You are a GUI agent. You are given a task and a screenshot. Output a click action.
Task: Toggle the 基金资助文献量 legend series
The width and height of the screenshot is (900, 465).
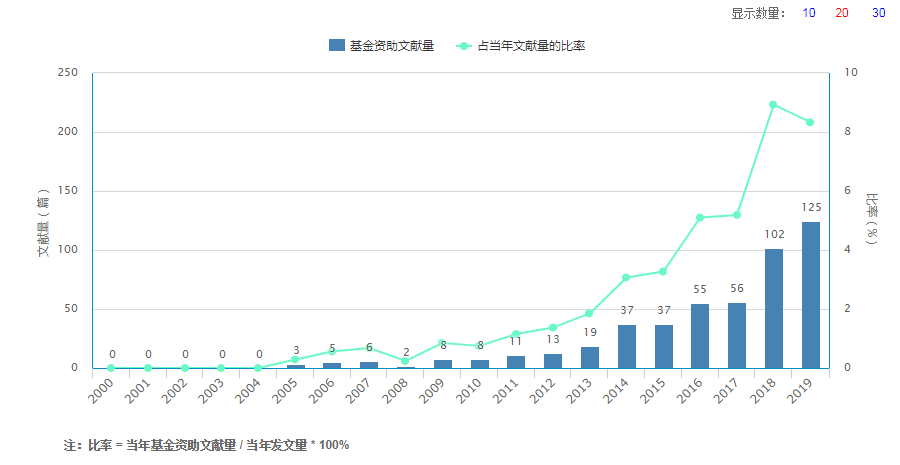coord(382,45)
